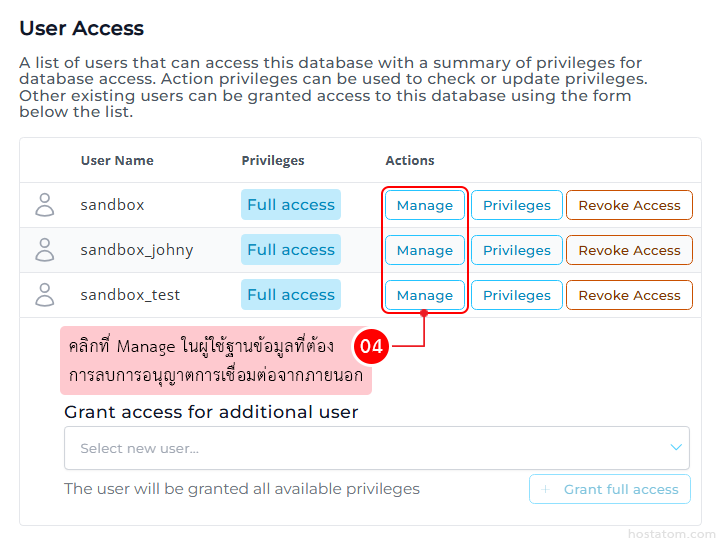The image size is (720, 542).
Task: Click Manage for the sandbox user
Action: (425, 205)
